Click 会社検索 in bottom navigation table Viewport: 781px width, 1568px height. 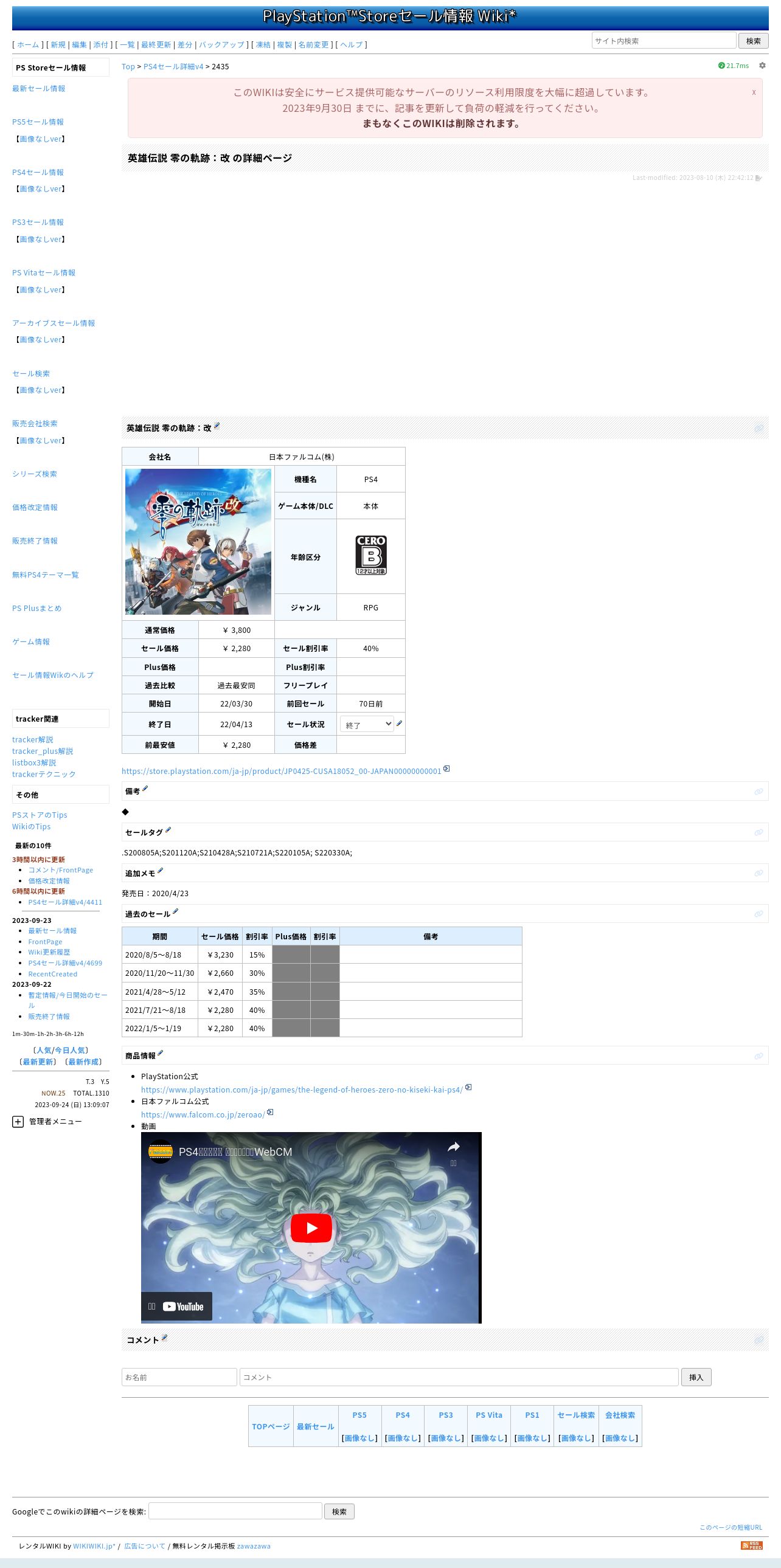pos(620,1415)
